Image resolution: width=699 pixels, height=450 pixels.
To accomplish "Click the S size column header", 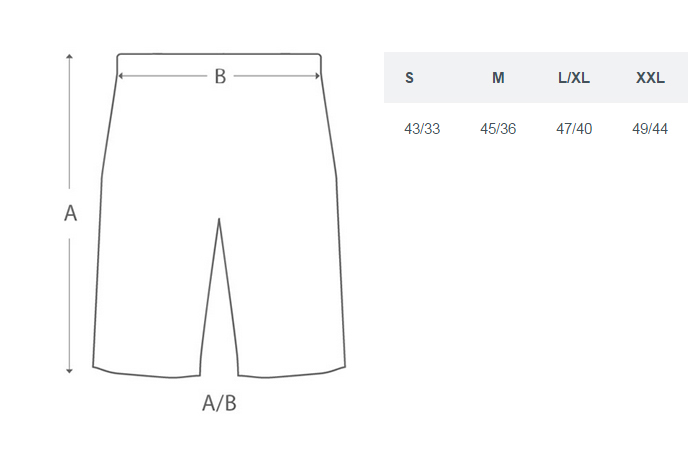I will 409,78.
